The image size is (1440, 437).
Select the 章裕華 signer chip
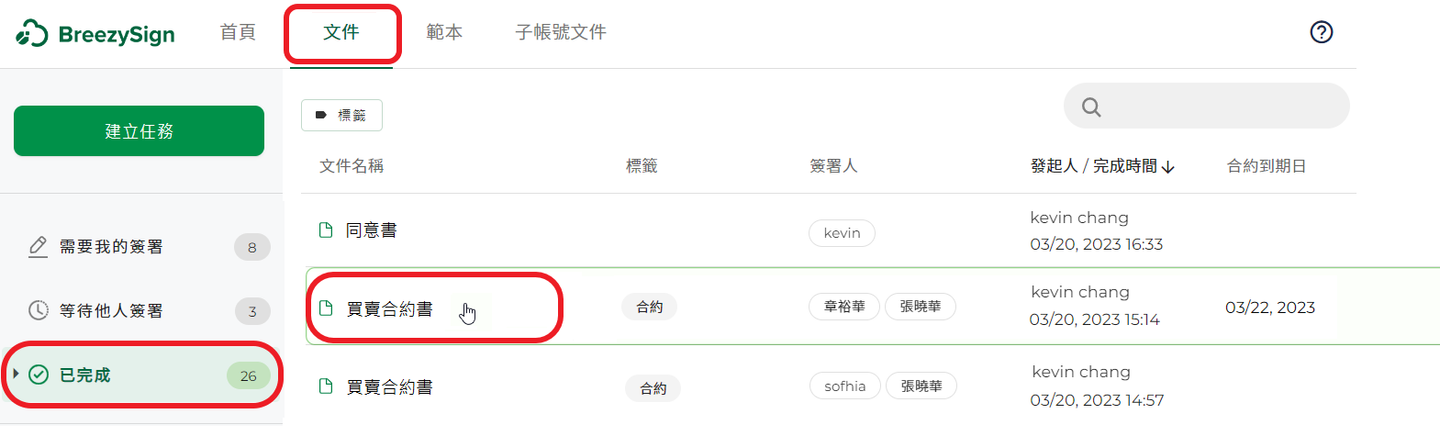tap(844, 307)
